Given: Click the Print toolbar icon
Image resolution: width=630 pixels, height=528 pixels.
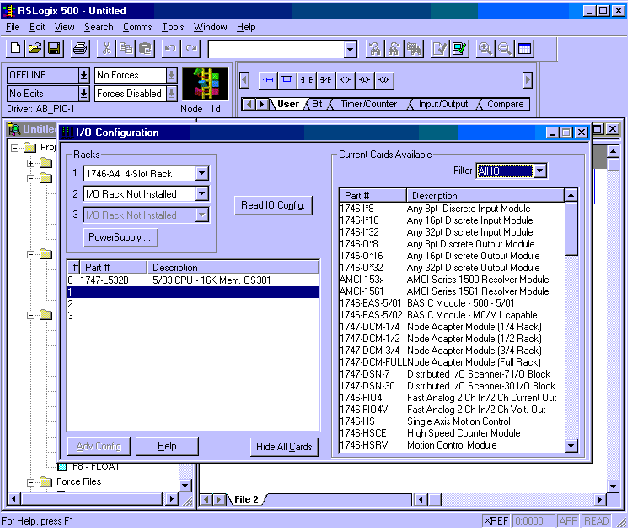Looking at the screenshot, I should click(x=80, y=49).
